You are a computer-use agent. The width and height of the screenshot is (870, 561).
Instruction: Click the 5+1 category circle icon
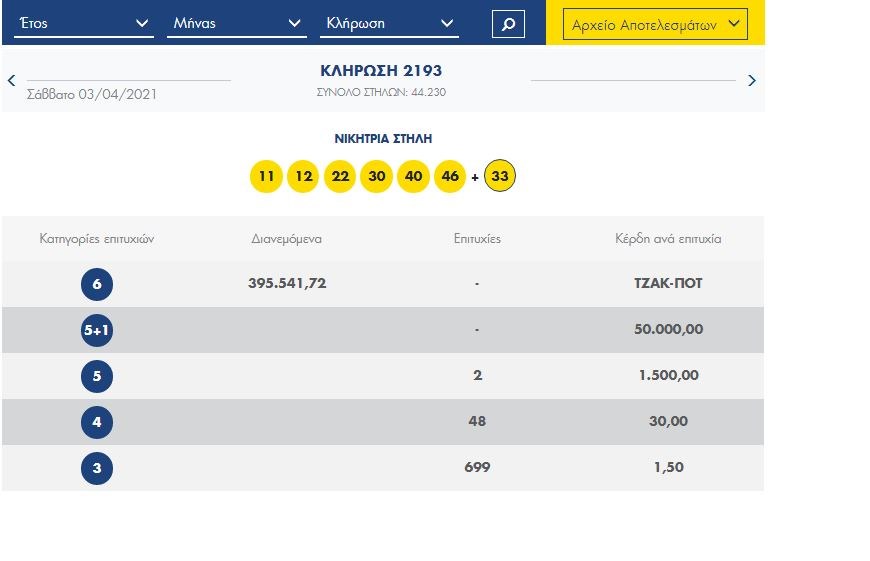(x=97, y=330)
